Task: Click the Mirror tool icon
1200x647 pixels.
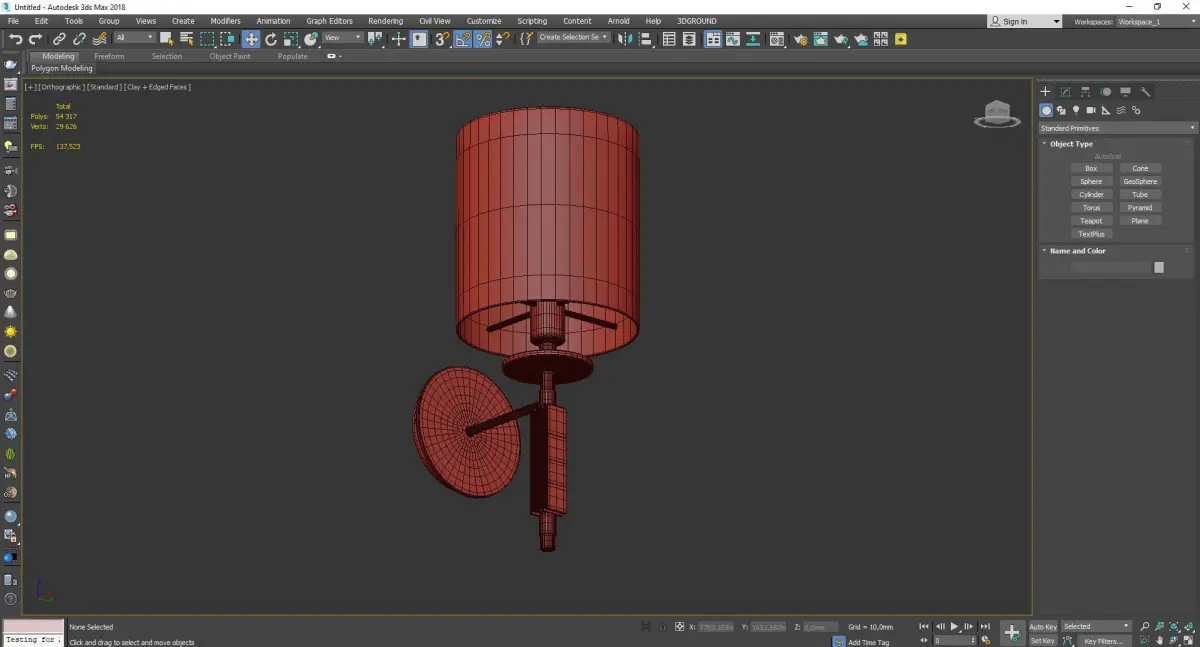Action: pyautogui.click(x=624, y=39)
